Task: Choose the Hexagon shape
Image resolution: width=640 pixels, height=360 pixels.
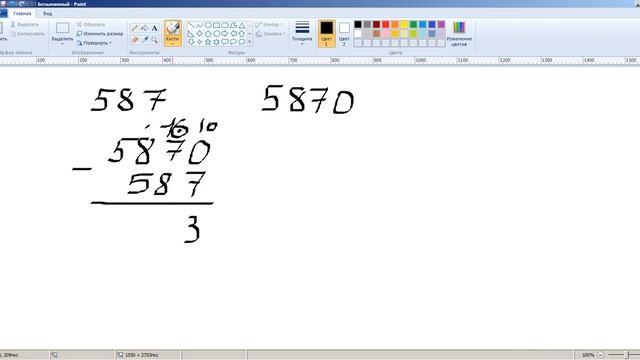Action: tap(216, 33)
